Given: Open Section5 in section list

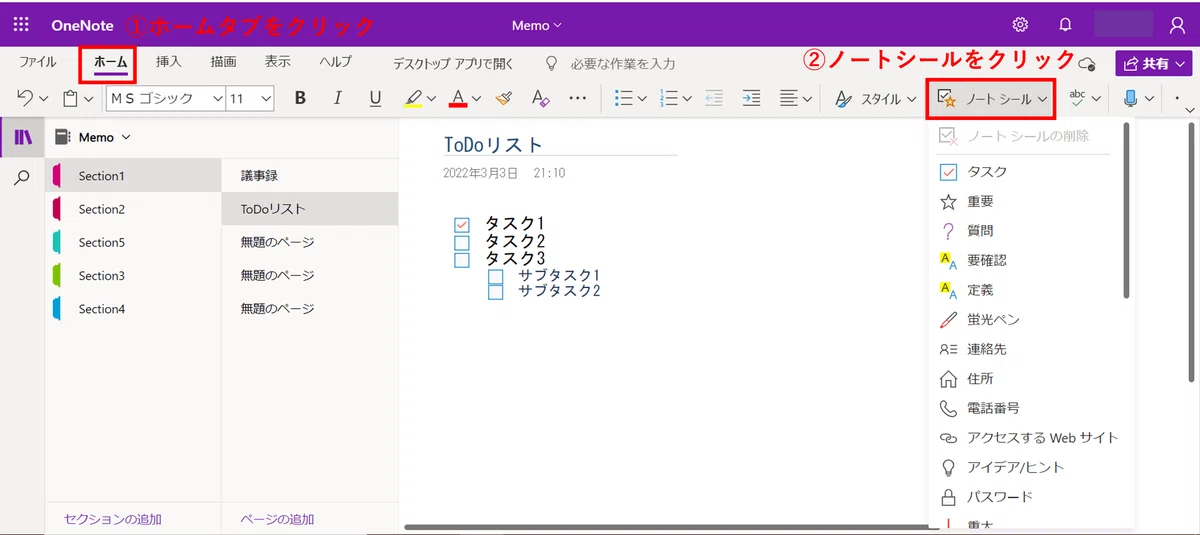Looking at the screenshot, I should (133, 242).
